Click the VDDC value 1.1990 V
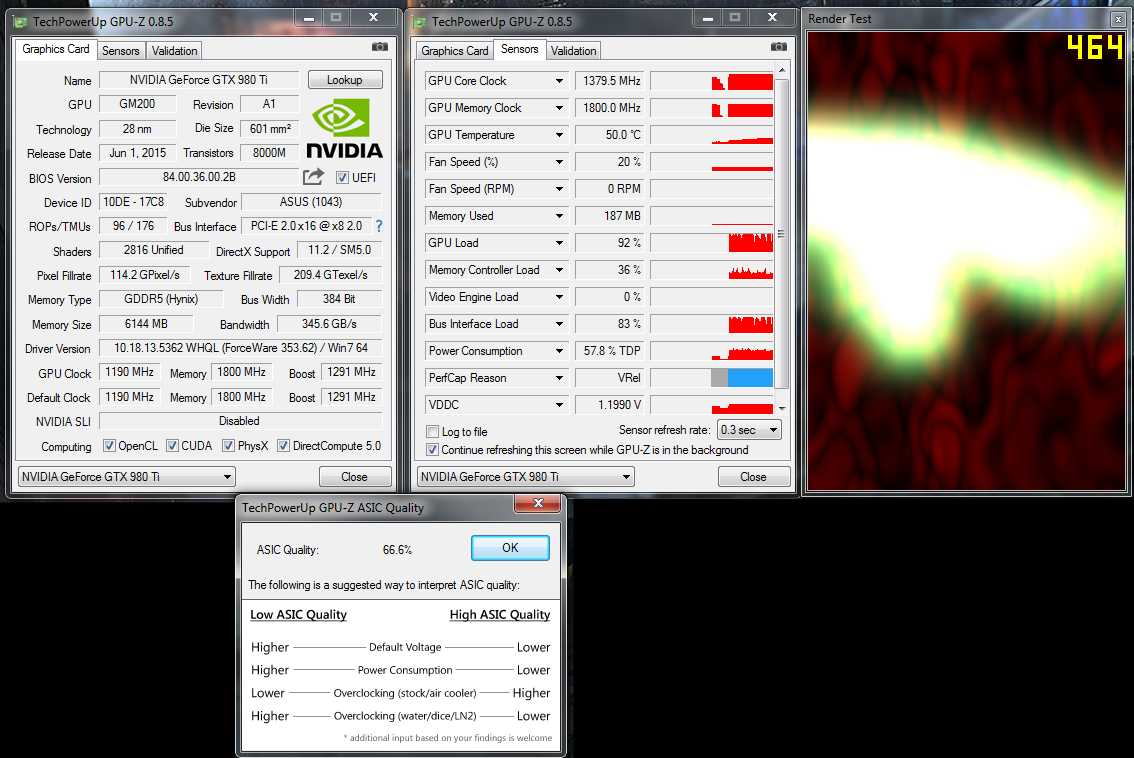 point(610,405)
